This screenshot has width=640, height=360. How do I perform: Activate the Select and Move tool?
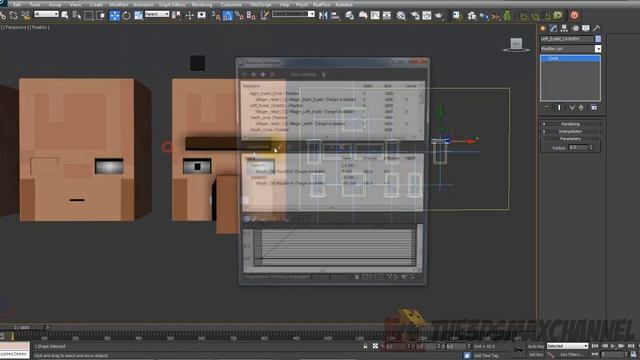pyautogui.click(x=114, y=16)
